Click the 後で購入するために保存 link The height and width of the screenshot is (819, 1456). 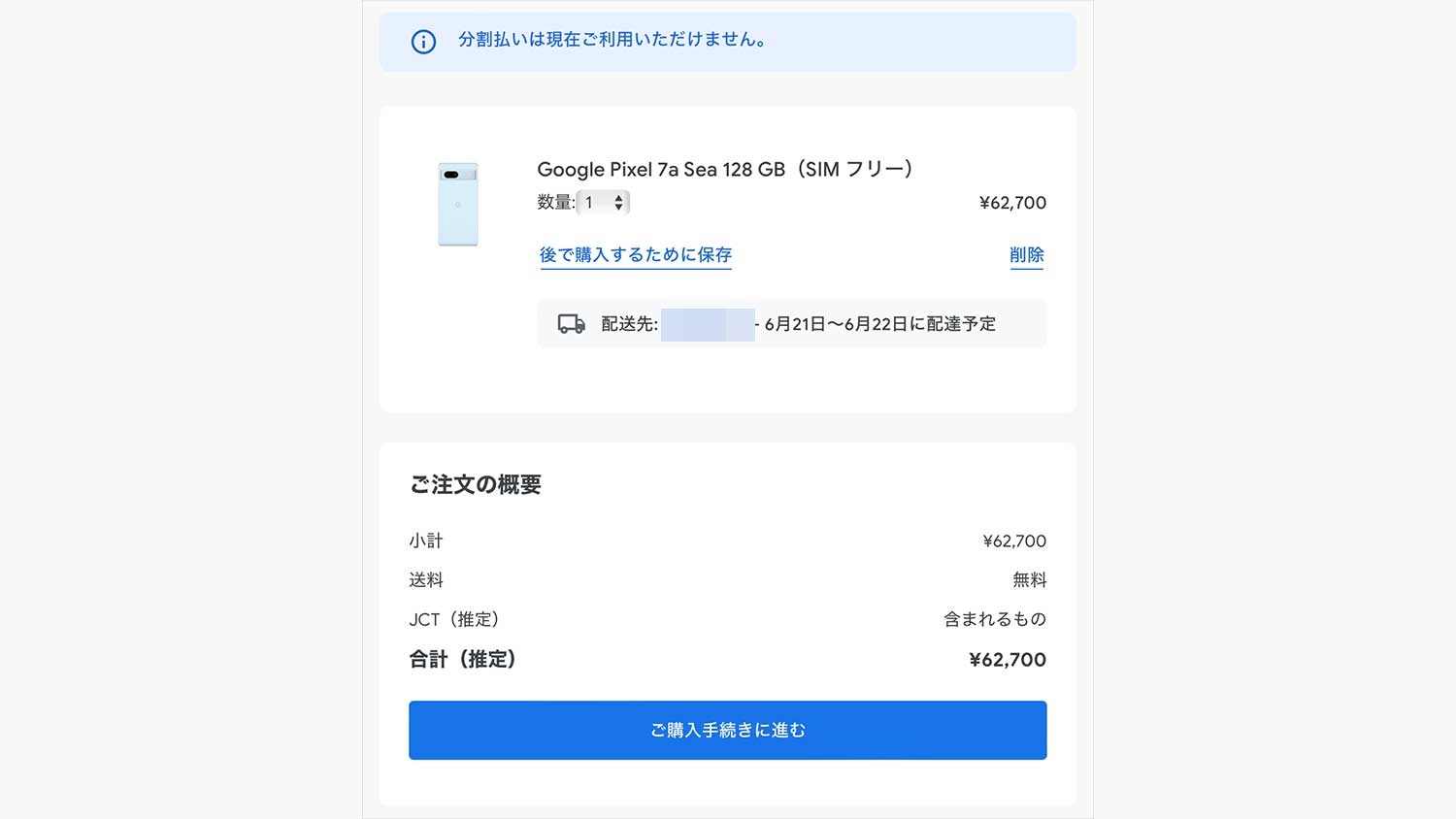635,255
